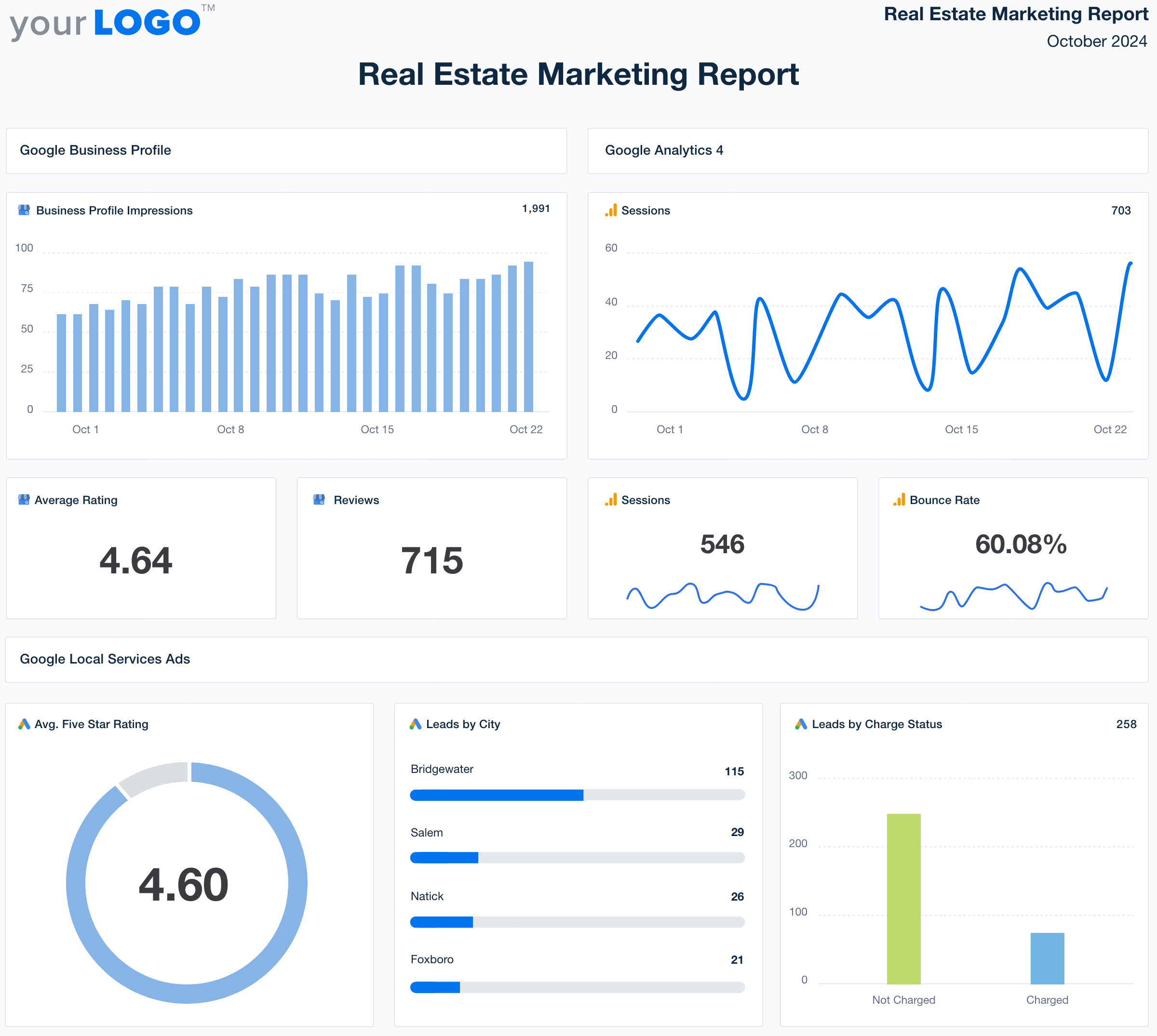Click the Google Analytics icon on the Sessions line chart
1157x1036 pixels.
click(610, 210)
